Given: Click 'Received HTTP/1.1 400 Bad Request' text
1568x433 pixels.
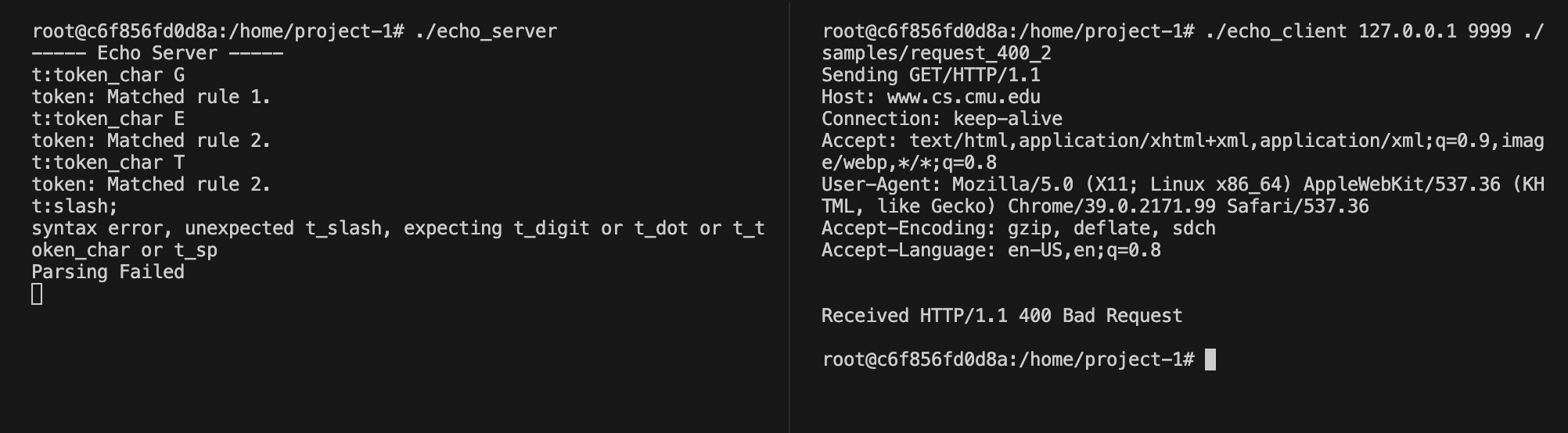Looking at the screenshot, I should [1002, 316].
